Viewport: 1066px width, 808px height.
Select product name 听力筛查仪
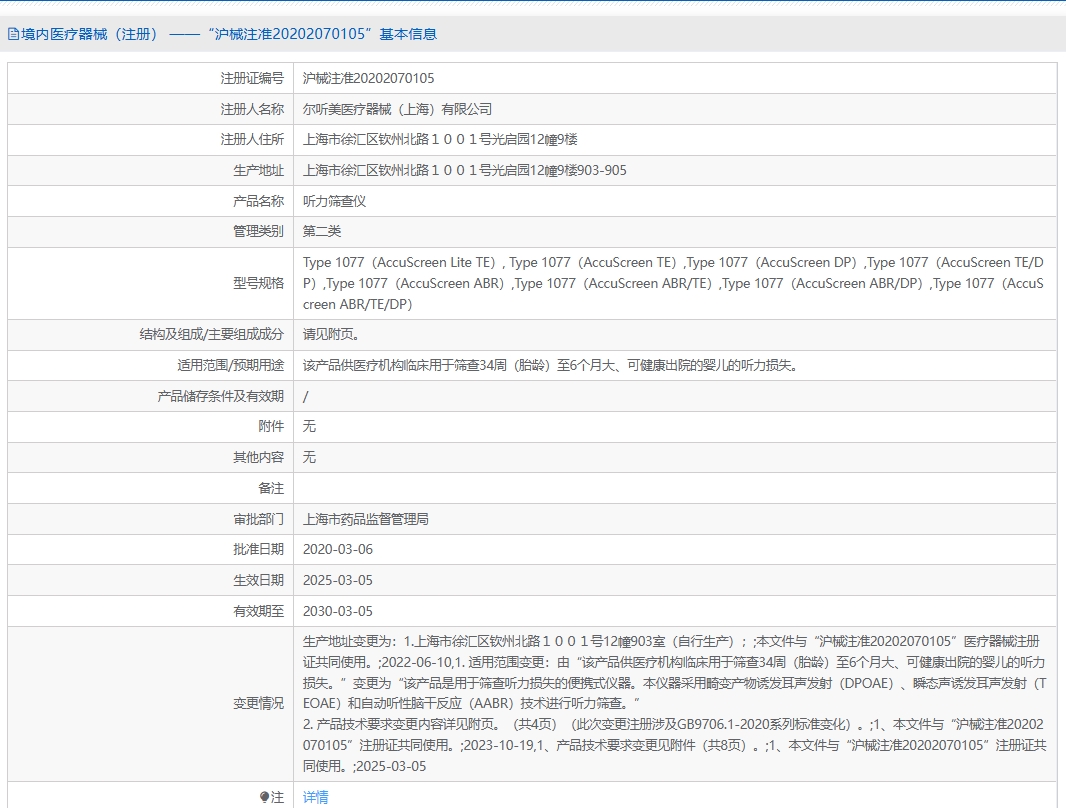(x=334, y=201)
